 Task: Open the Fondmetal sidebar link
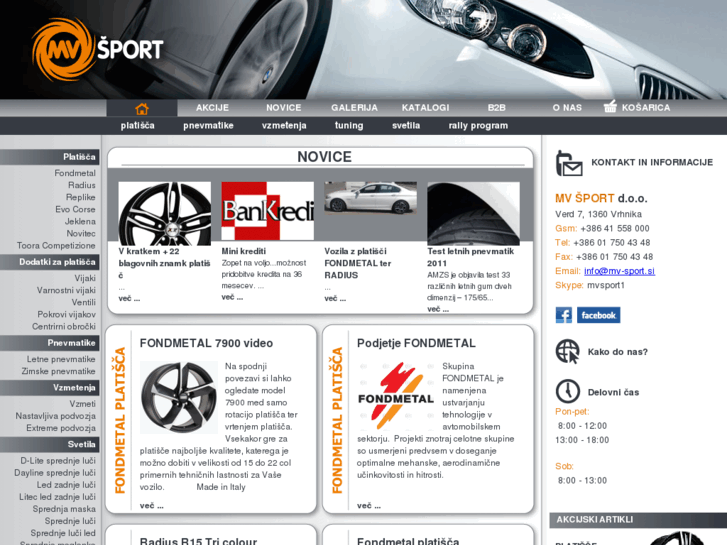pyautogui.click(x=75, y=173)
